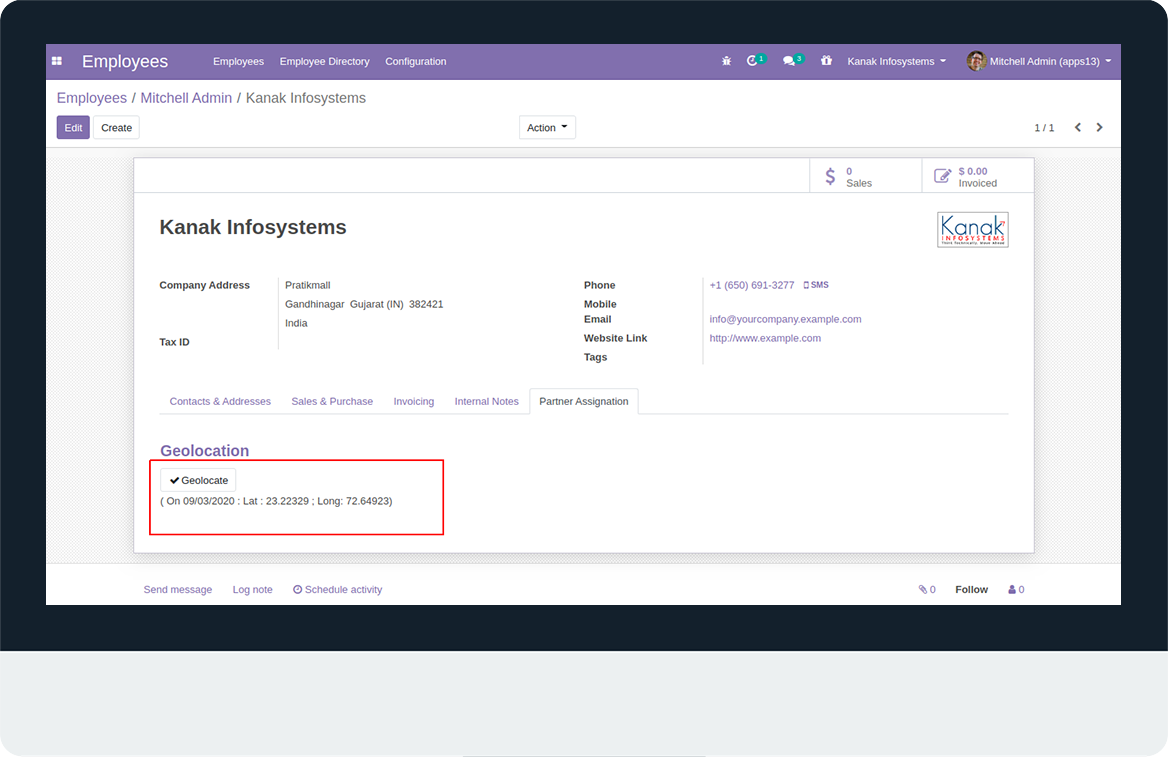
Task: Click Send message in chatter
Action: tap(178, 589)
